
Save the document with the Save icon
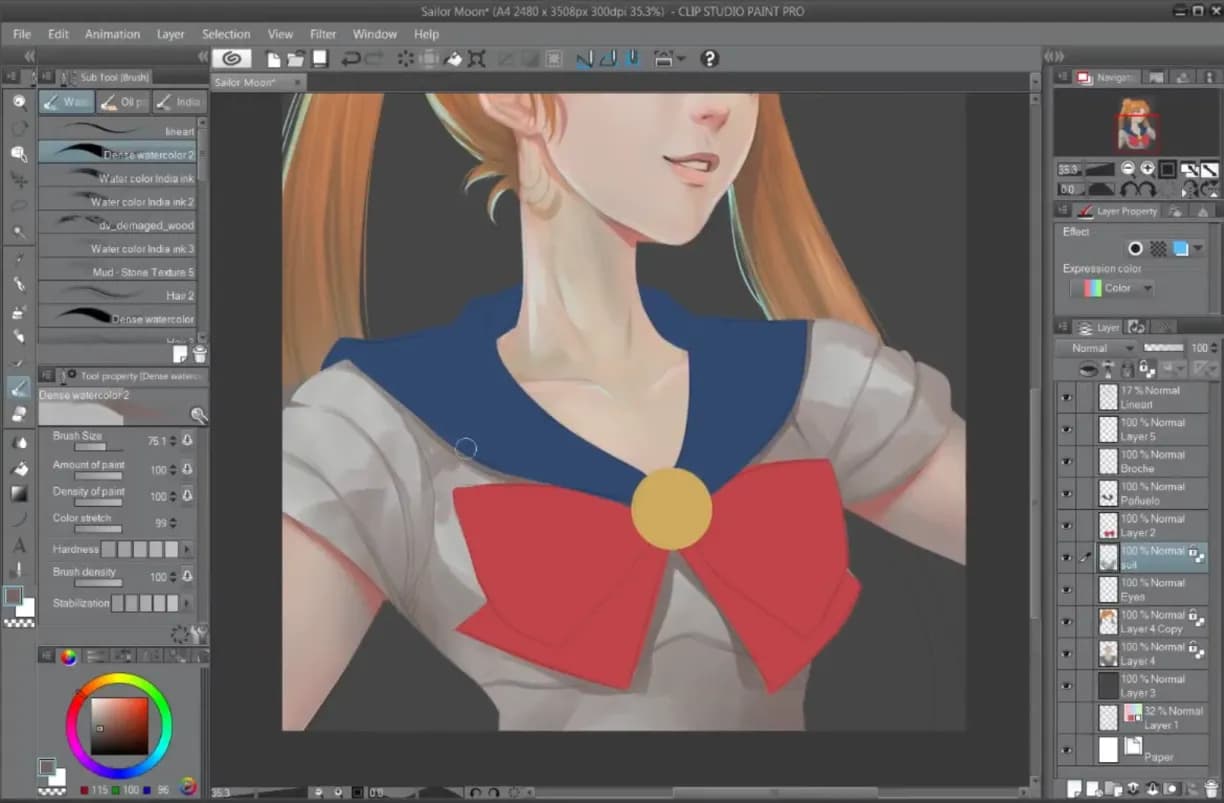tap(320, 59)
